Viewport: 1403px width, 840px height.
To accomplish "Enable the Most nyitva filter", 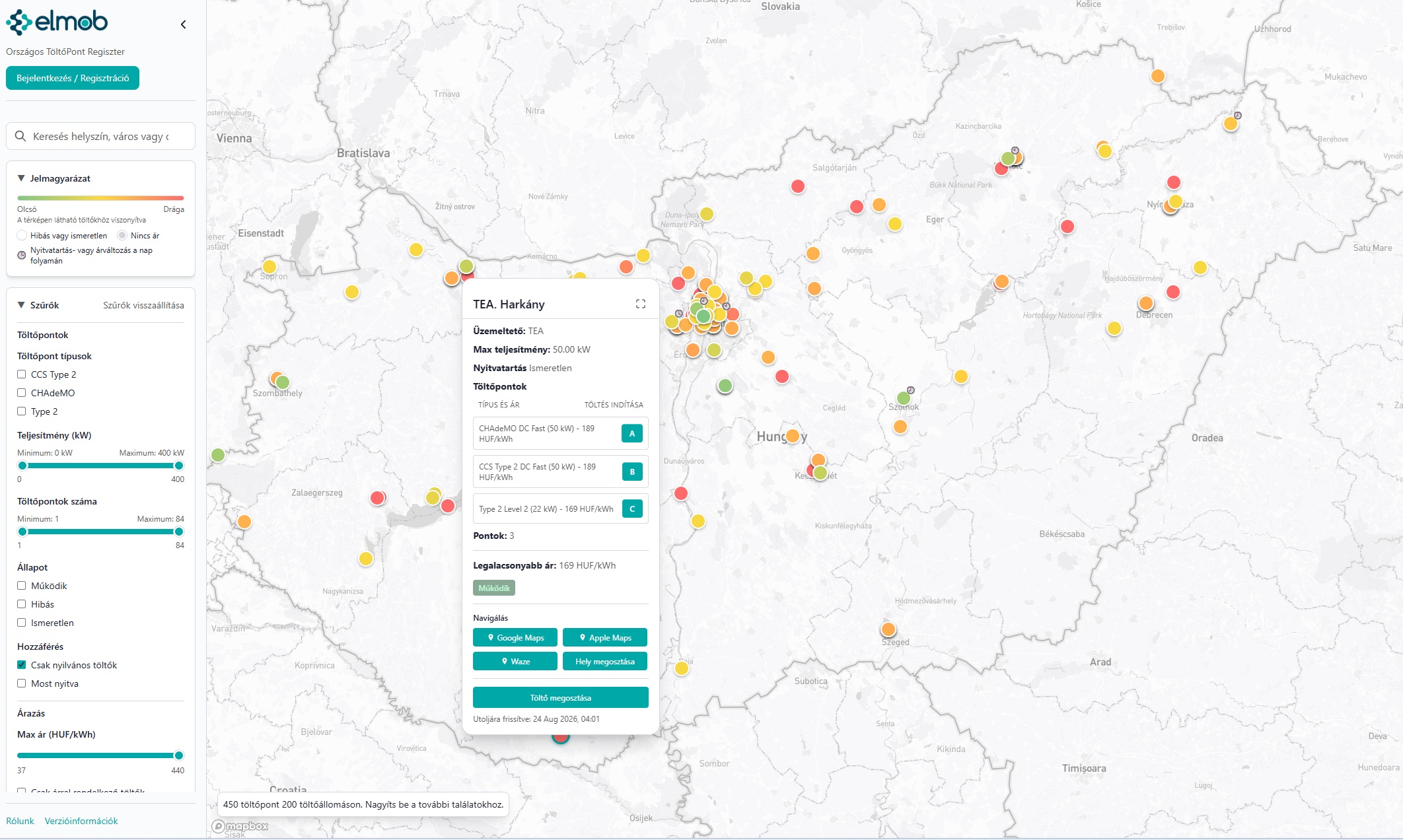I will tap(22, 683).
